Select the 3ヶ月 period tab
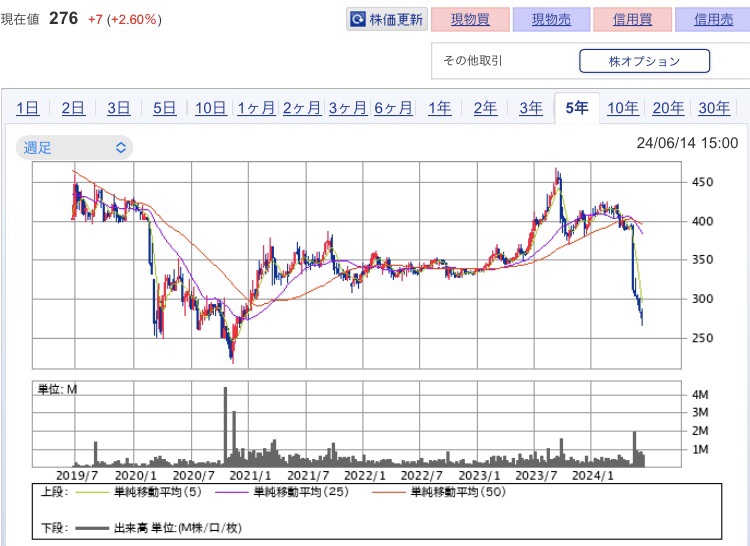The image size is (750, 546). click(x=348, y=108)
